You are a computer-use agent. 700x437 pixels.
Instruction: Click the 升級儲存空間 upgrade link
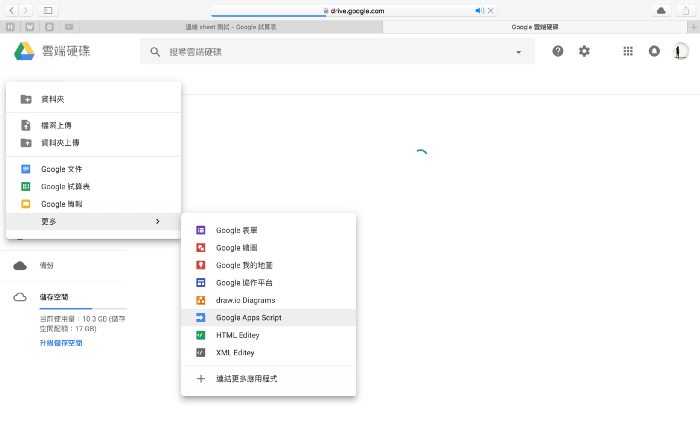pyautogui.click(x=61, y=343)
